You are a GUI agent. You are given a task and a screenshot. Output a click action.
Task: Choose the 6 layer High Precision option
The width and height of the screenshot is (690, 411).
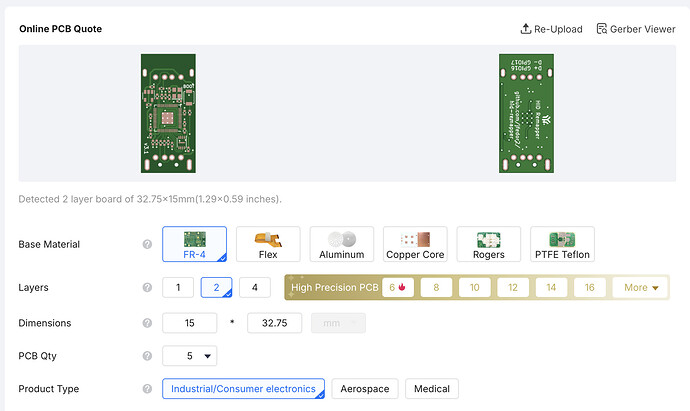[396, 288]
